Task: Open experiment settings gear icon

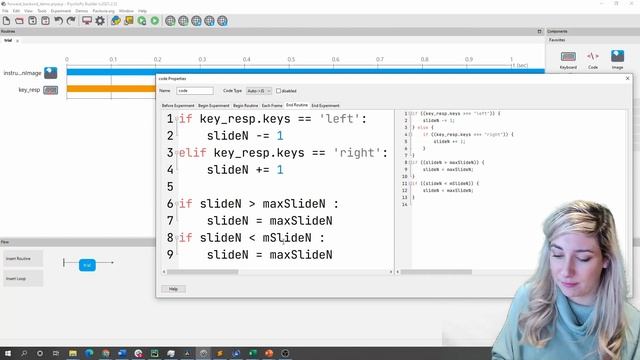Action: (x=100, y=21)
